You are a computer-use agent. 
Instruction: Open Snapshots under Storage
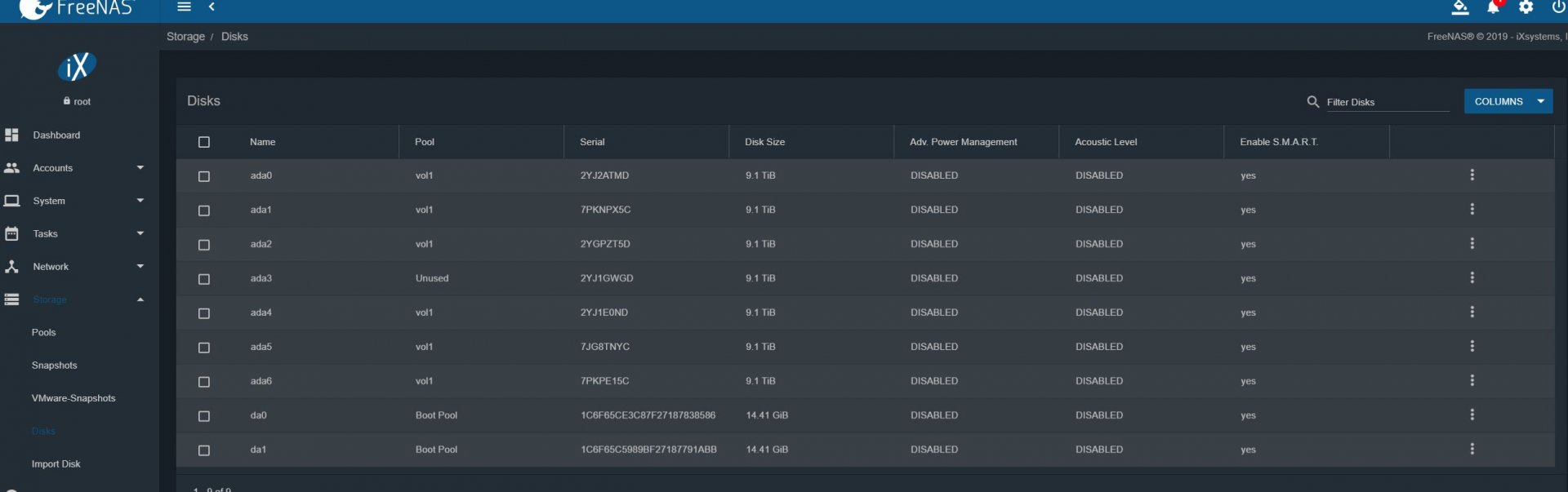point(54,366)
